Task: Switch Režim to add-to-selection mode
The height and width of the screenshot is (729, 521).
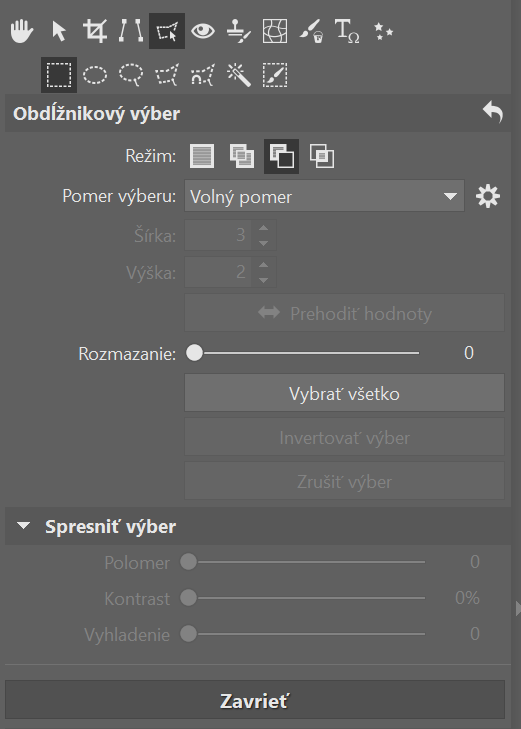Action: click(242, 156)
